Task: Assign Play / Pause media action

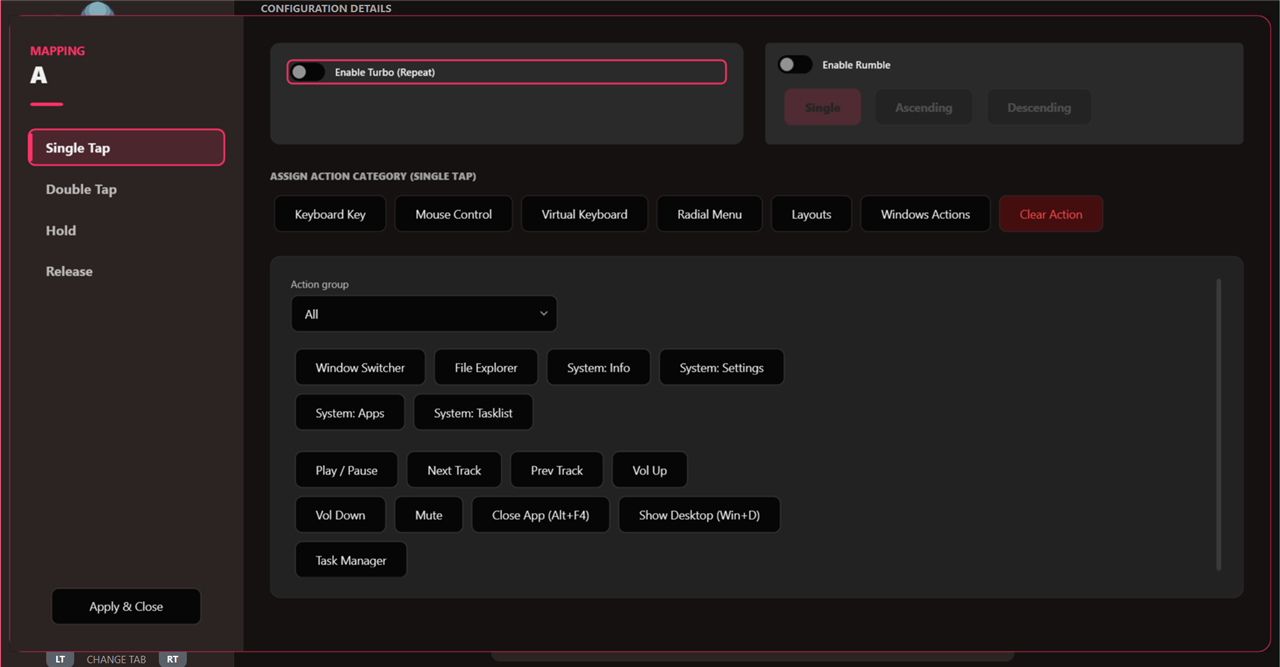Action: [347, 470]
